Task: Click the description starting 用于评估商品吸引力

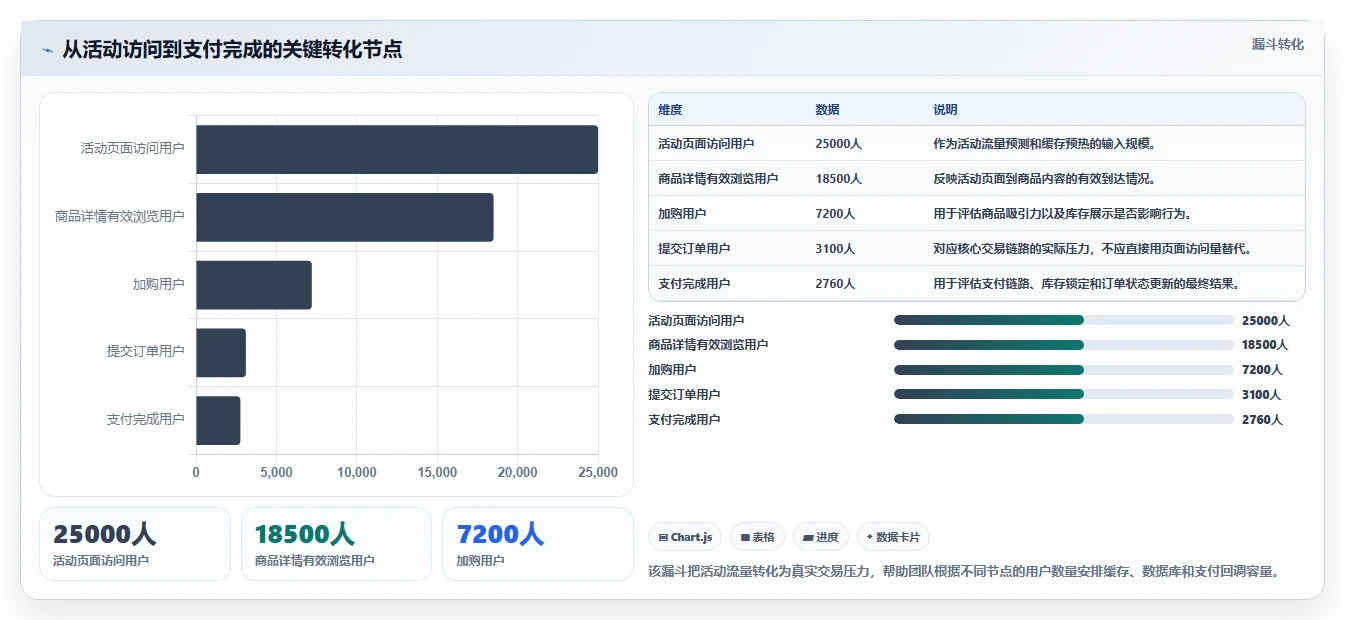Action: pyautogui.click(x=1062, y=214)
